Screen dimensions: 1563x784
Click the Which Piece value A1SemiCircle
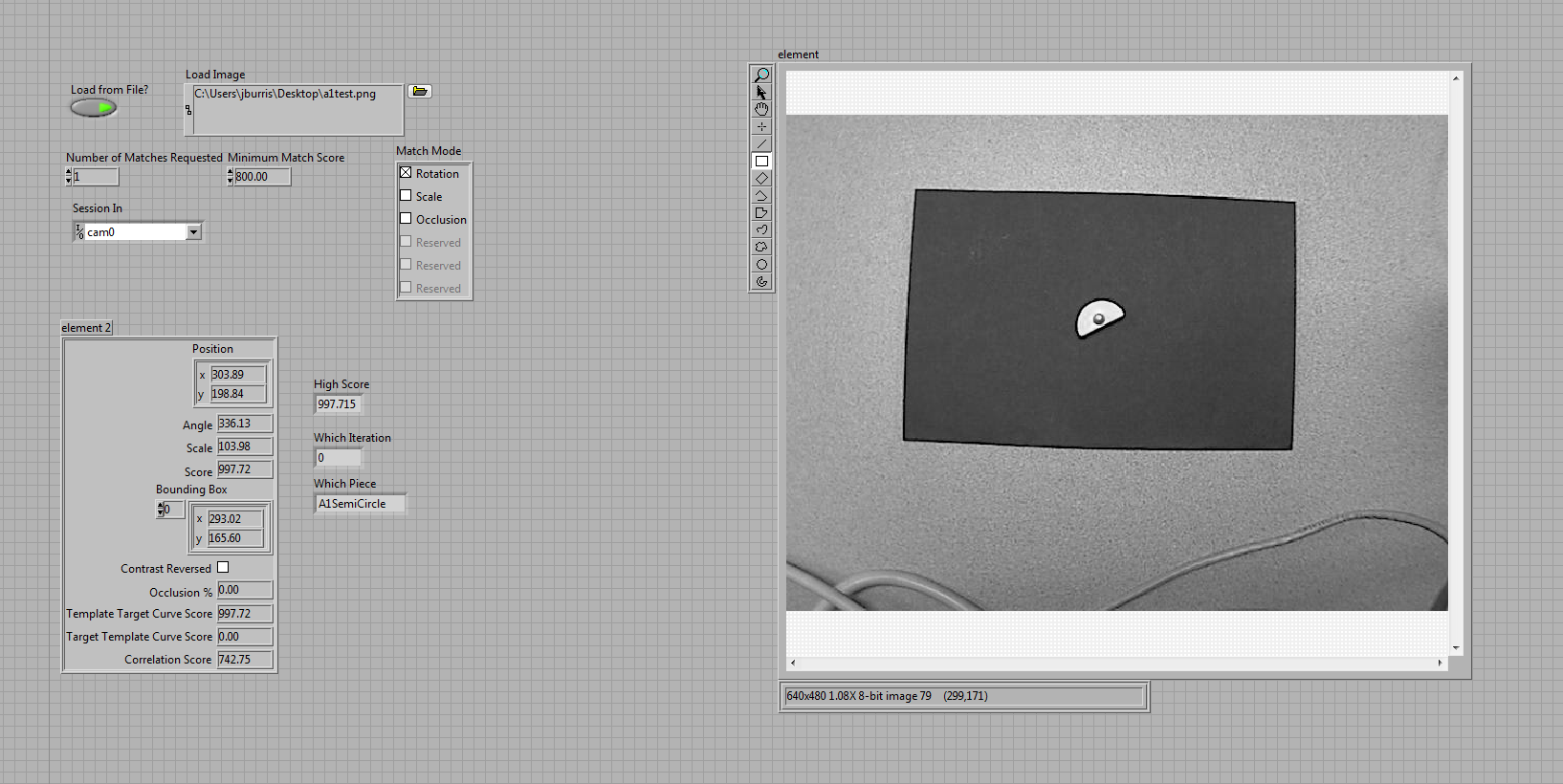(x=360, y=504)
